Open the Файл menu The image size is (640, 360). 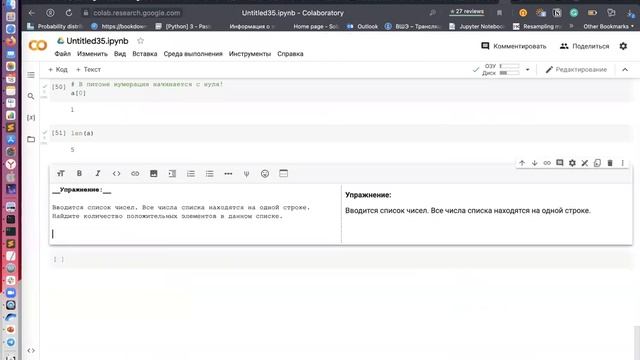coord(62,54)
